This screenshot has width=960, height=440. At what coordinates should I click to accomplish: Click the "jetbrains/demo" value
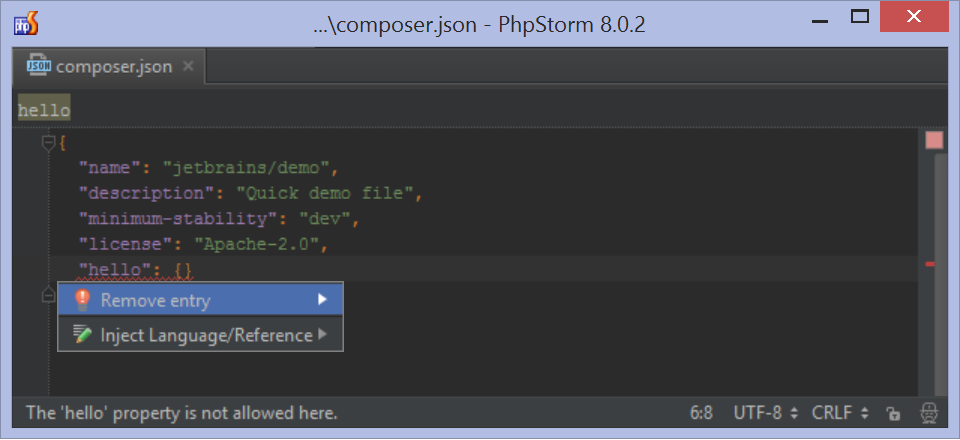[x=246, y=167]
